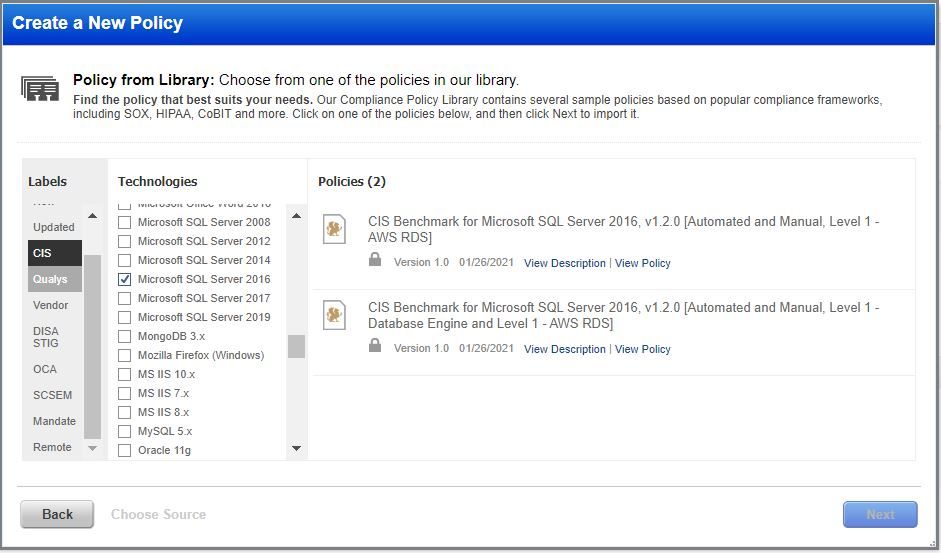Click the Policies (2) heading
The width and height of the screenshot is (941, 553).
click(x=352, y=181)
